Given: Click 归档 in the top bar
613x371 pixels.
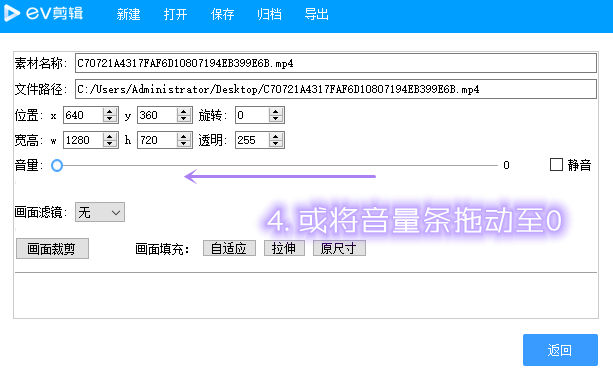Looking at the screenshot, I should click(269, 14).
